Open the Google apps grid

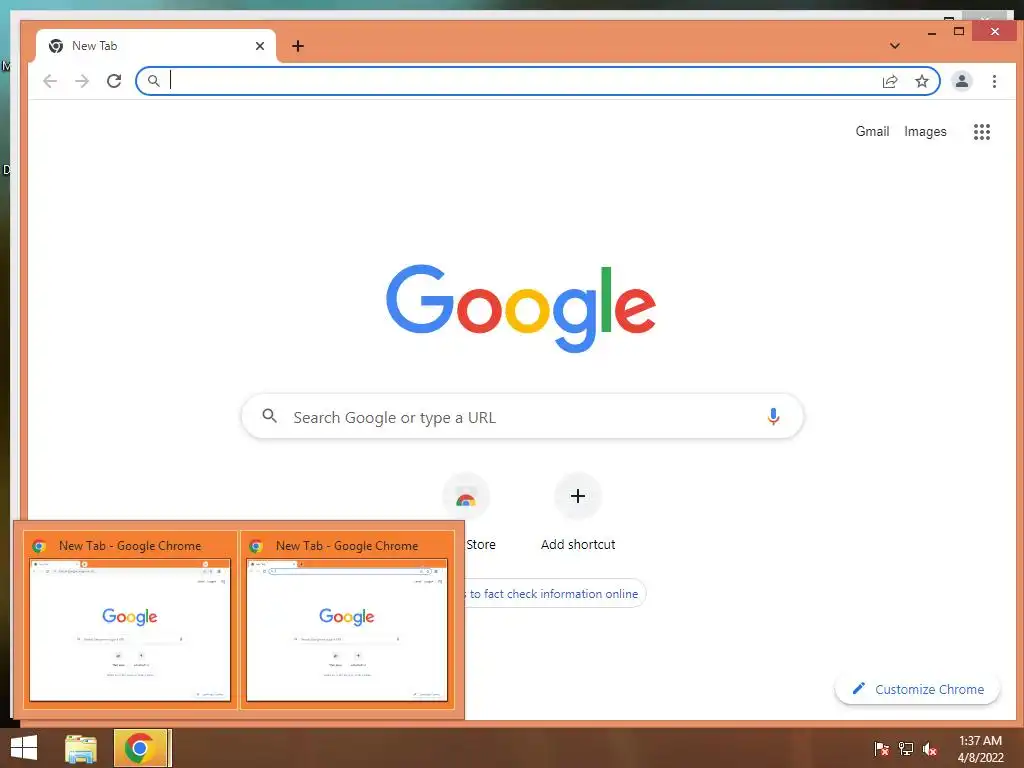tap(982, 132)
